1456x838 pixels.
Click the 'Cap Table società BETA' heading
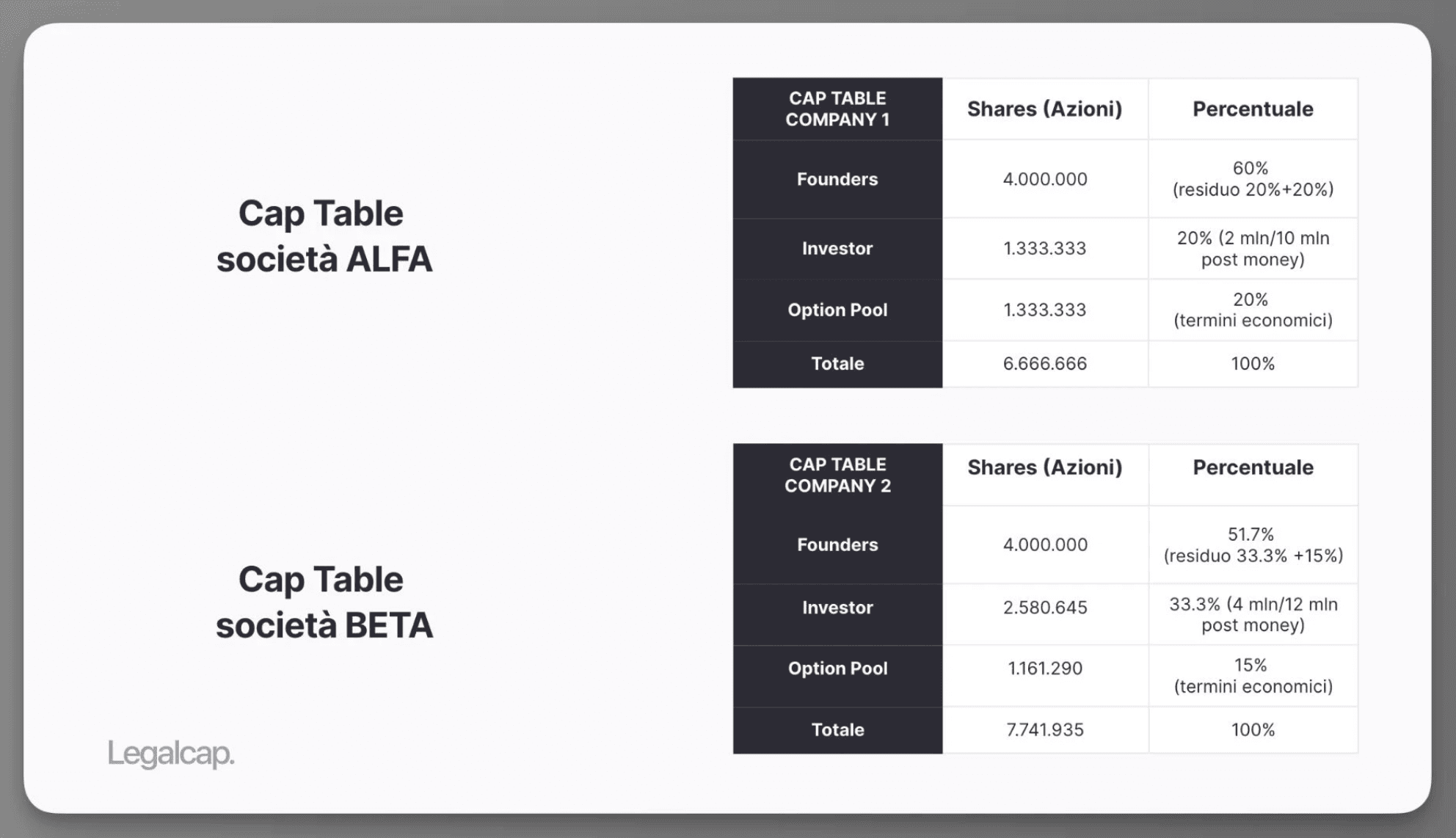324,602
